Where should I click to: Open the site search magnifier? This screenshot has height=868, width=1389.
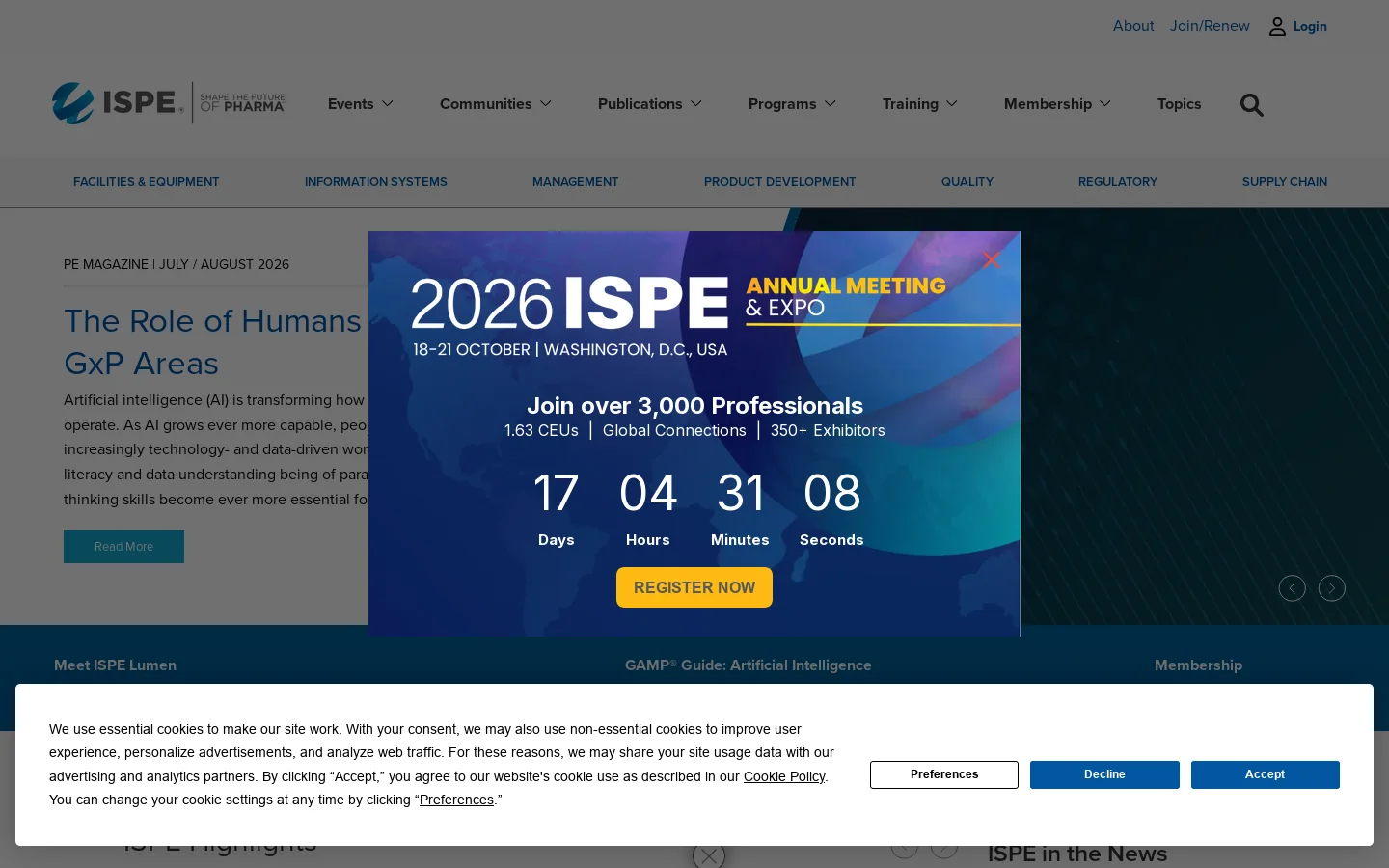pos(1251,104)
